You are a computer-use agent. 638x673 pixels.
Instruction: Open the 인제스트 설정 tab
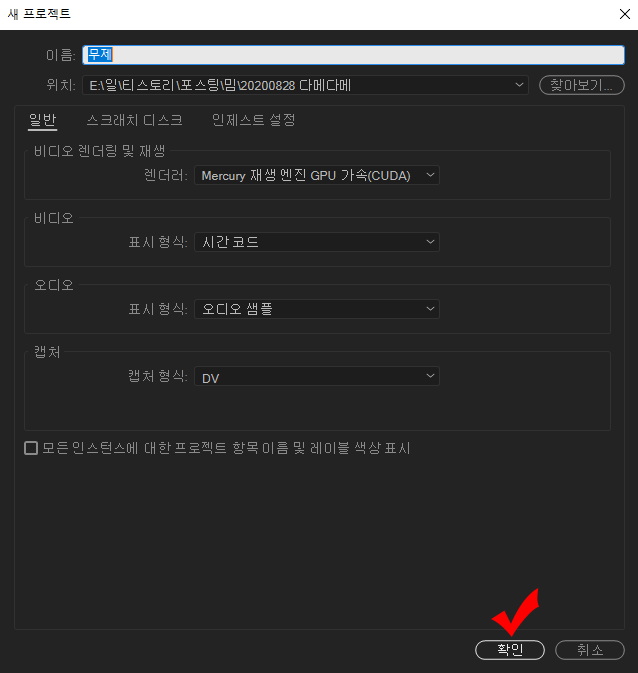pos(253,120)
